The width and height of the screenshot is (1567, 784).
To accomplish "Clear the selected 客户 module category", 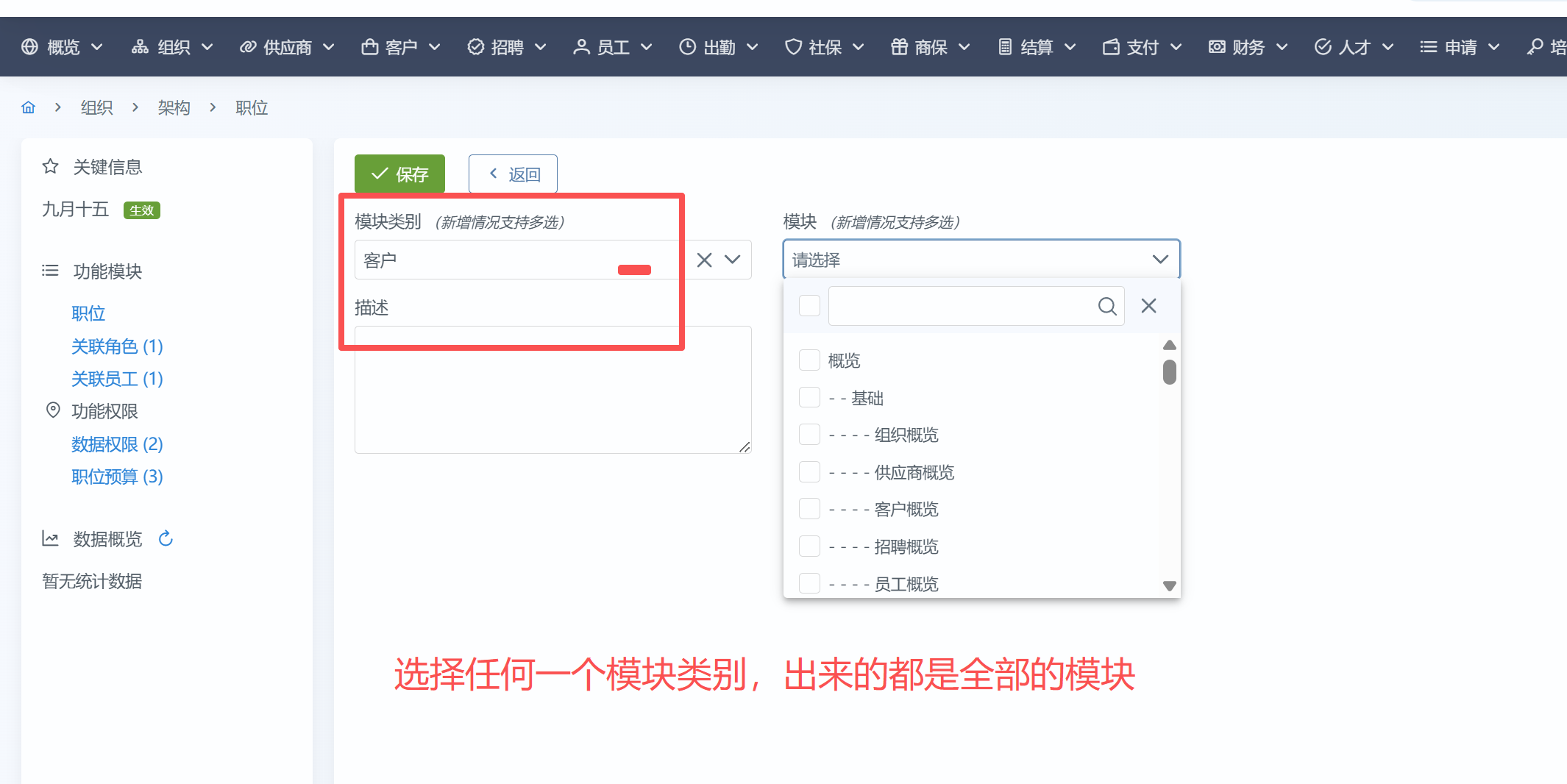I will pos(704,260).
